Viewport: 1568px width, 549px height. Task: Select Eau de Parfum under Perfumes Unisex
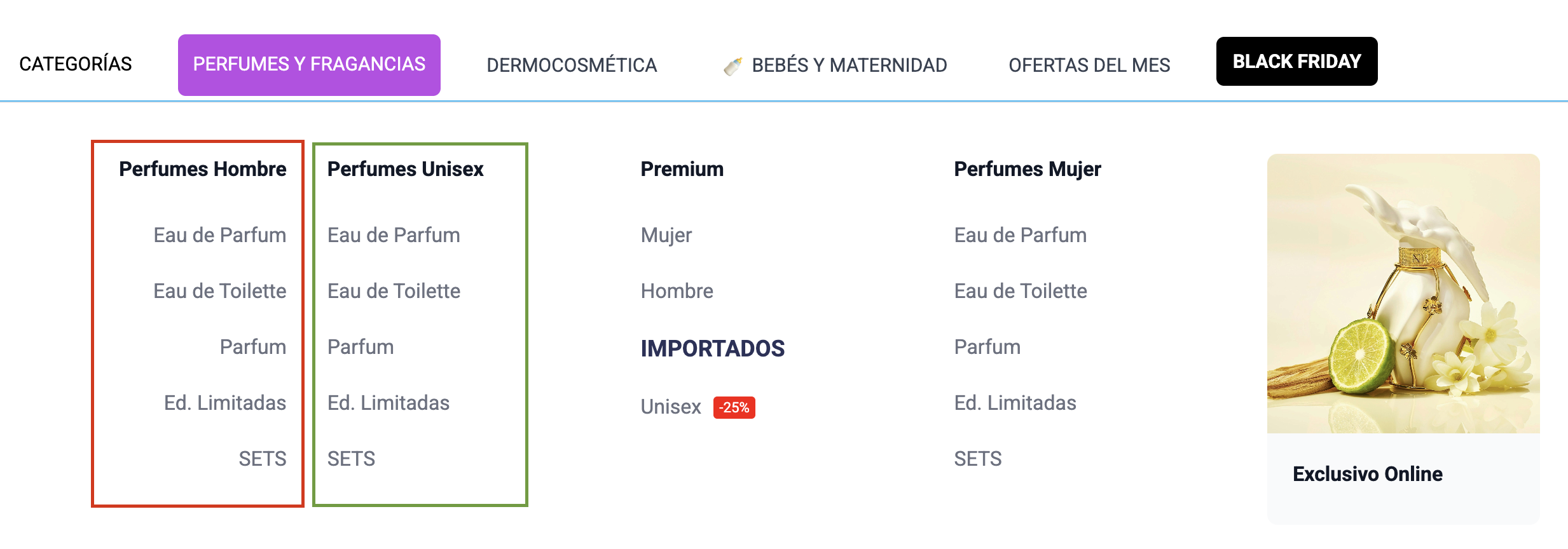point(394,235)
